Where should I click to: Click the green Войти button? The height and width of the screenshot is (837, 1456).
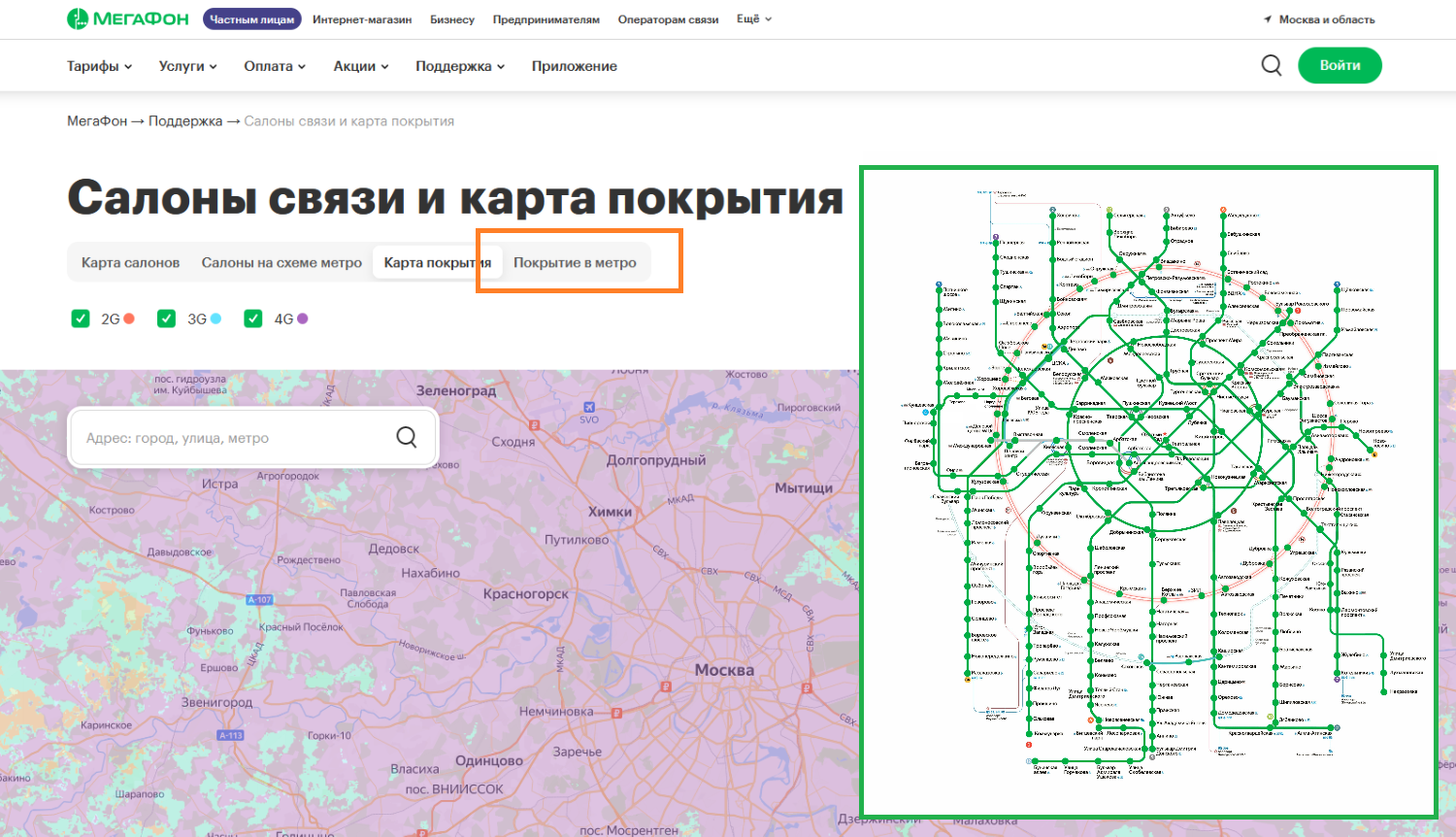coord(1340,65)
